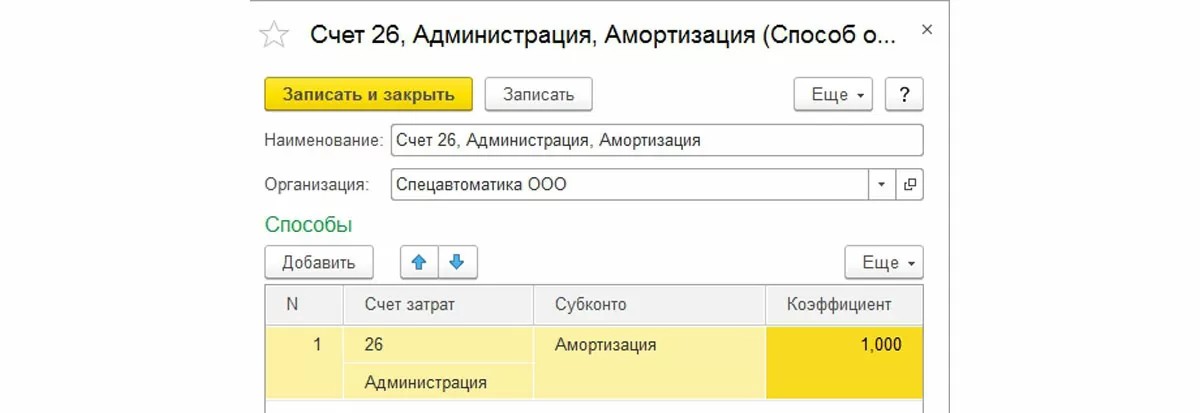Viewport: 1200px width, 413px height.
Task: Expand the Организация dropdown list
Action: click(x=882, y=185)
